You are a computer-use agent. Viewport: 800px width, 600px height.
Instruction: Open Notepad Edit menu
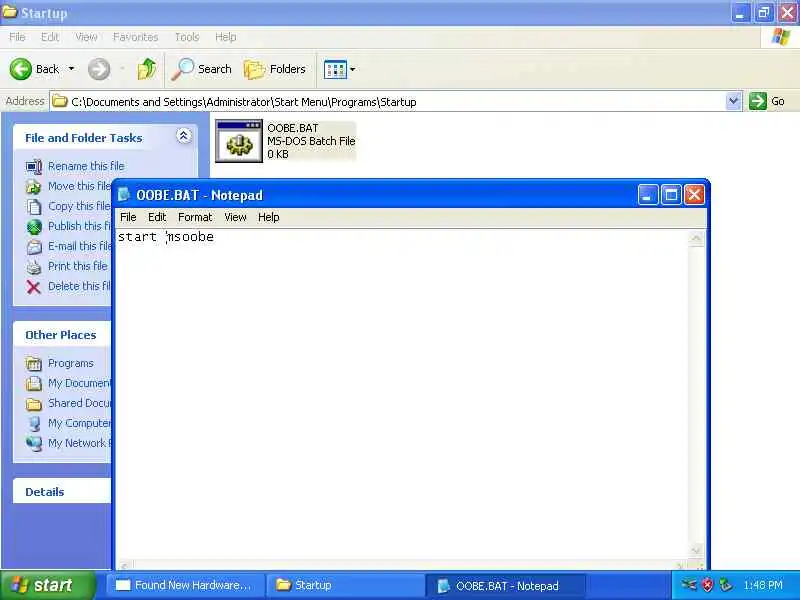157,217
